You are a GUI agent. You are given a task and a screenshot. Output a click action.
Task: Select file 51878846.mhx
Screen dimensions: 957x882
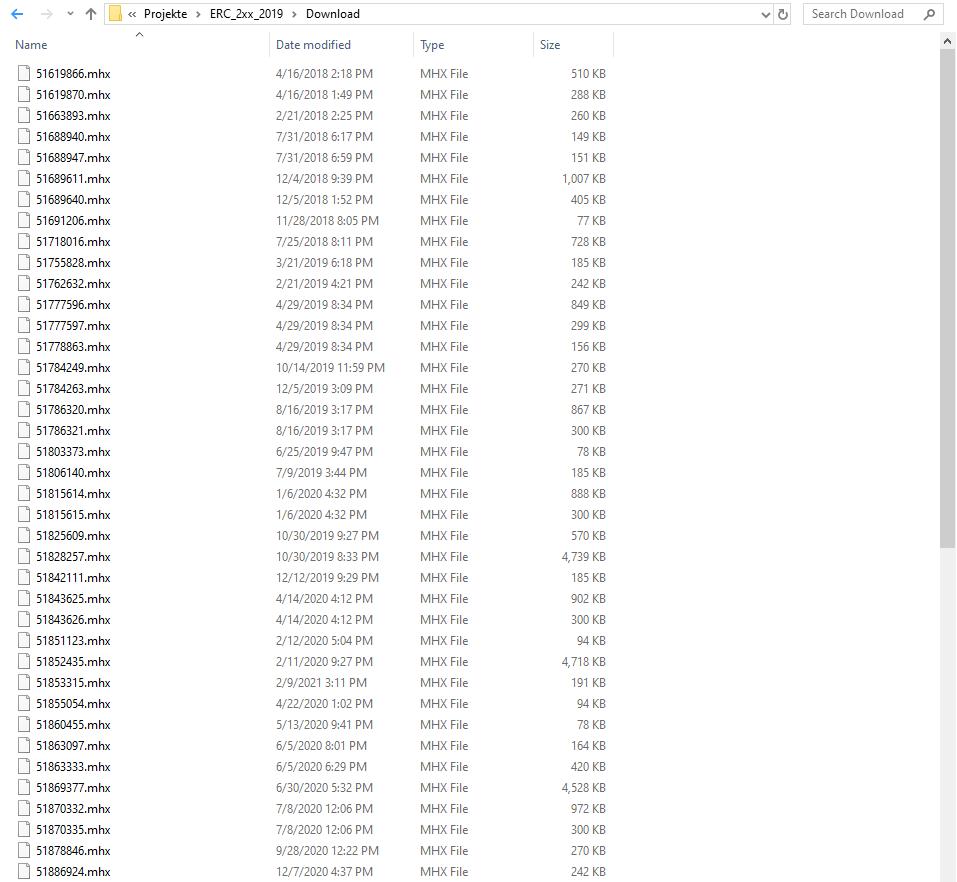(x=73, y=850)
